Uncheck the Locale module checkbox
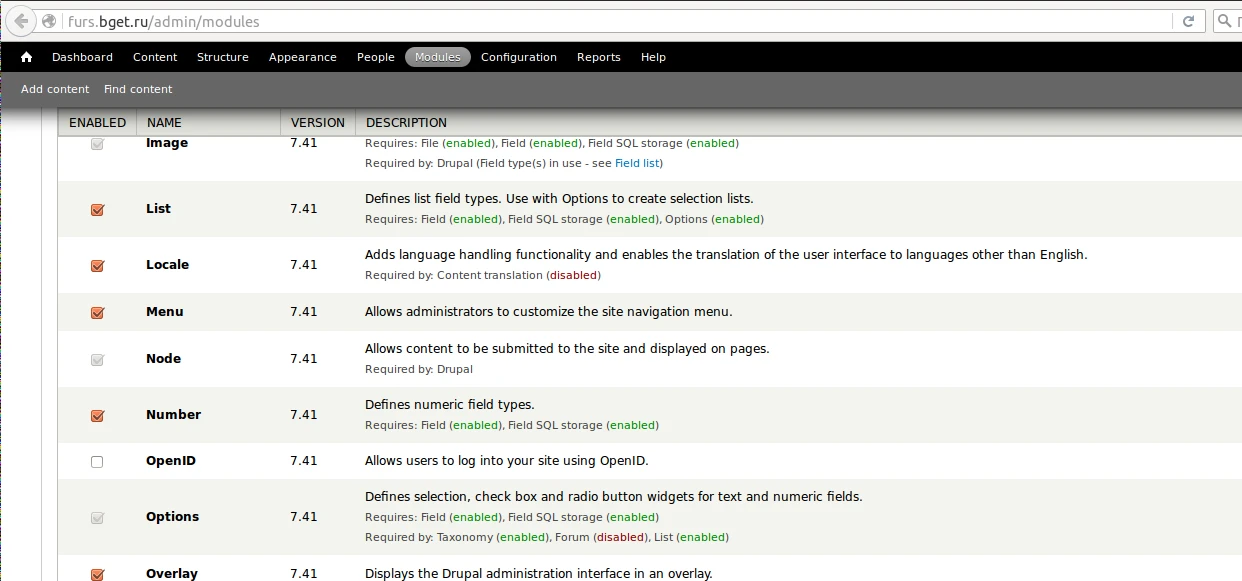The image size is (1242, 581). click(x=97, y=266)
